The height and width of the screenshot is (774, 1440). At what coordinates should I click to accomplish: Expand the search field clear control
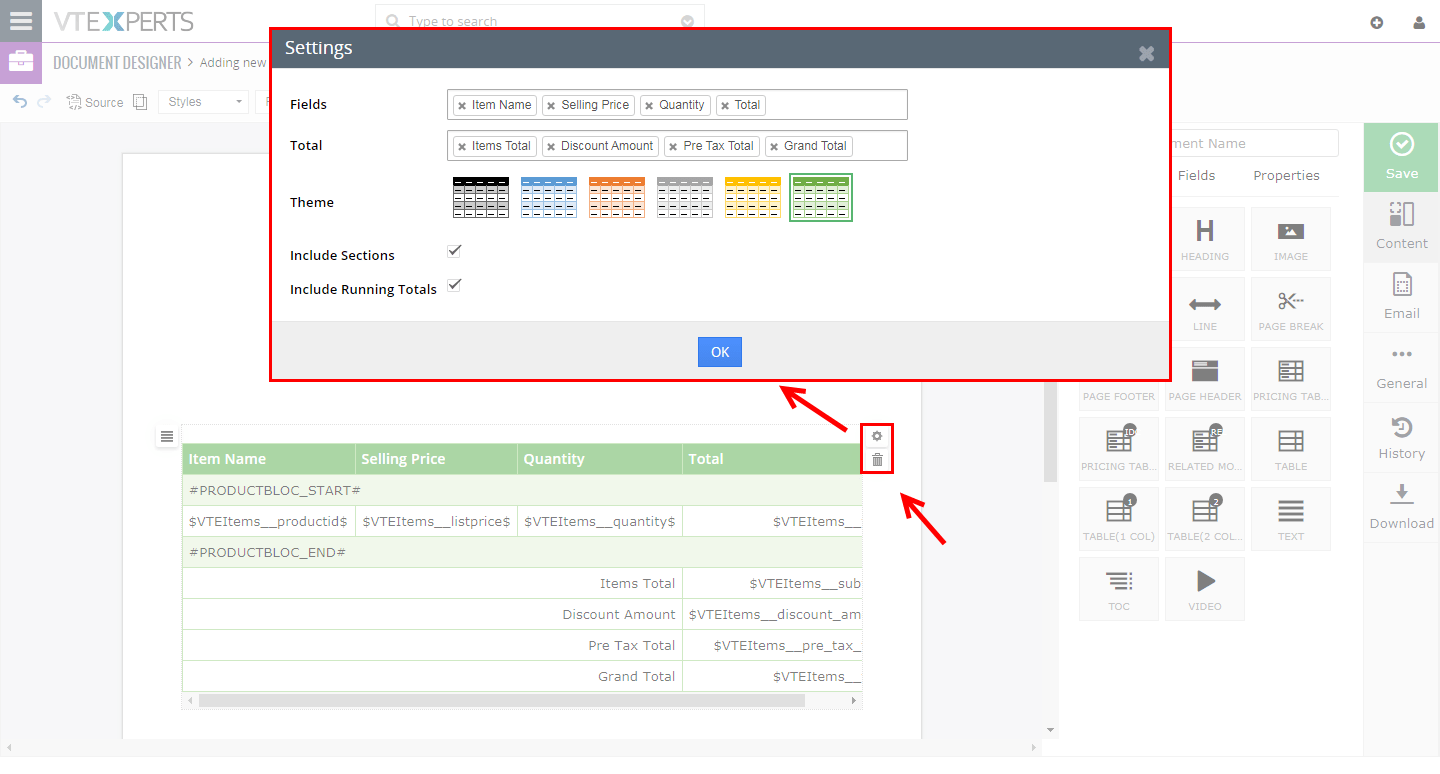coord(686,21)
